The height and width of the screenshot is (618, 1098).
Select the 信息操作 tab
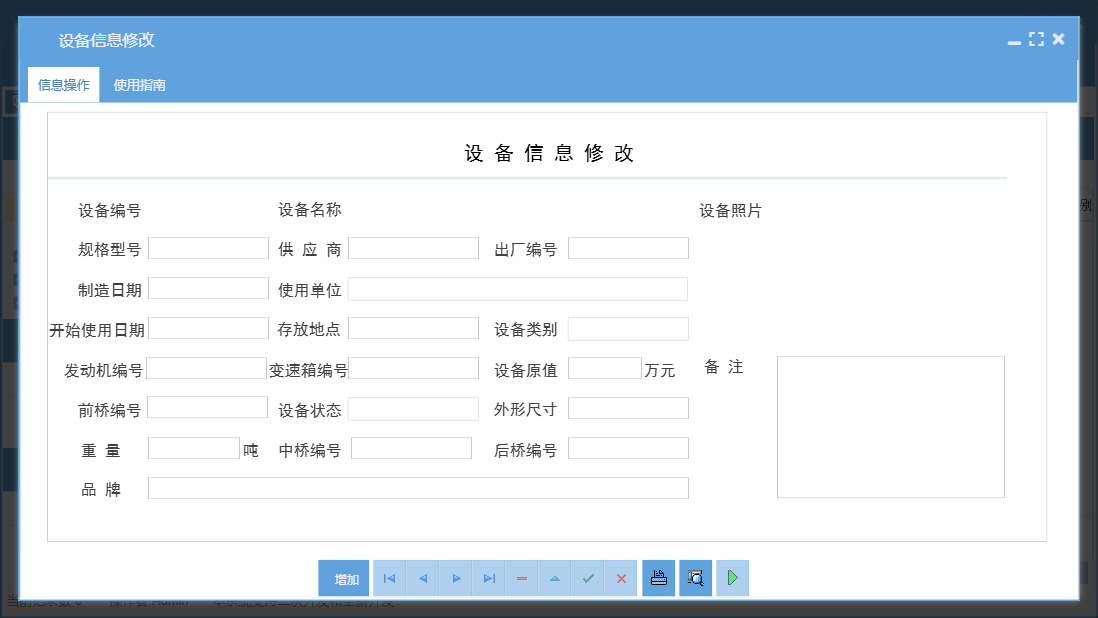tap(62, 84)
